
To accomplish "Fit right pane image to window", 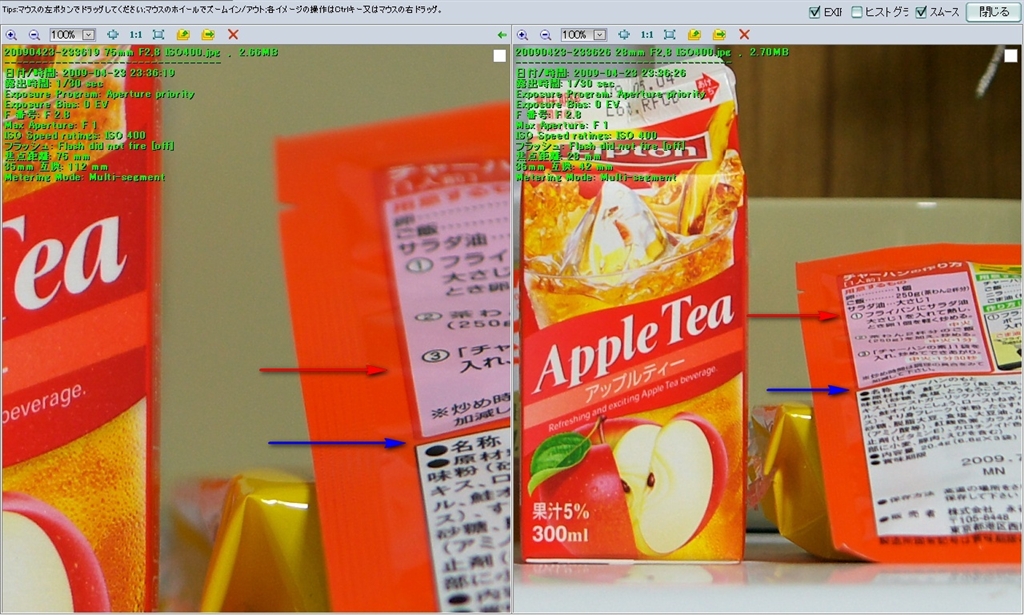I will 669,35.
